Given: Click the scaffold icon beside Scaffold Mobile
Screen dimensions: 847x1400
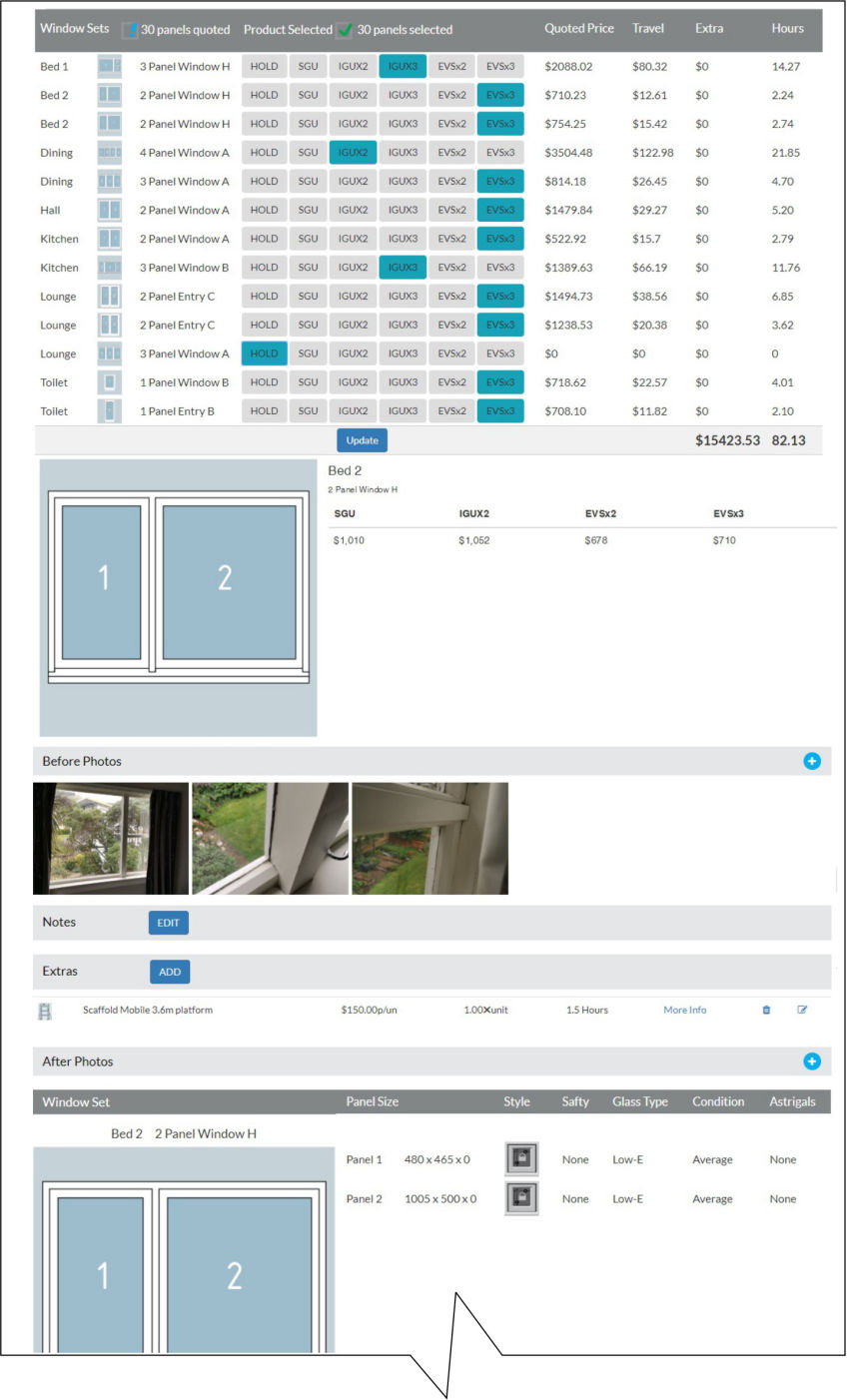Looking at the screenshot, I should coord(45,1011).
